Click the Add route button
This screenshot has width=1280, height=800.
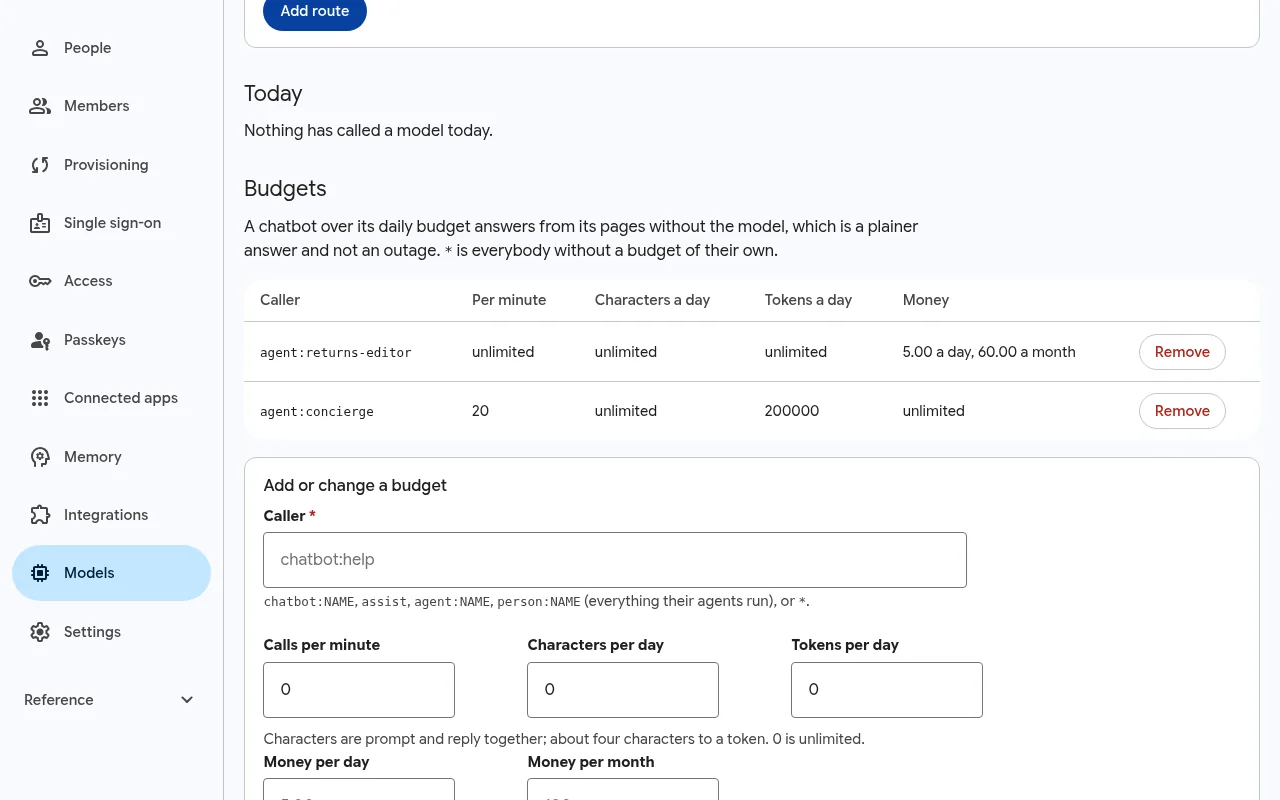click(315, 12)
